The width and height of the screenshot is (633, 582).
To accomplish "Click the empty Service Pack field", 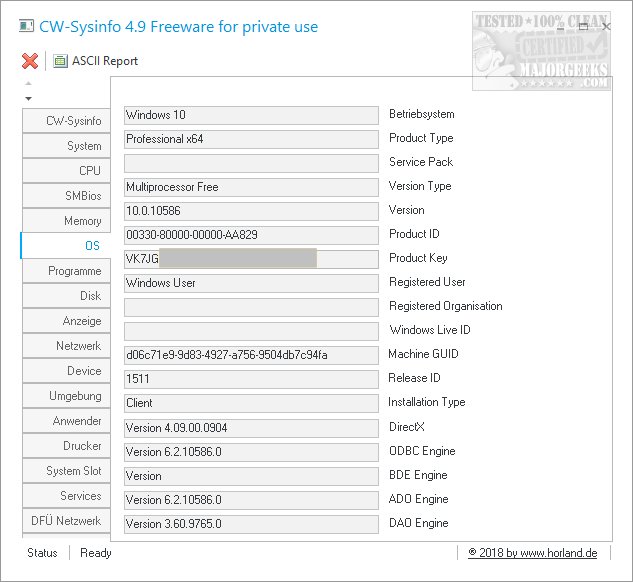I will (x=251, y=163).
